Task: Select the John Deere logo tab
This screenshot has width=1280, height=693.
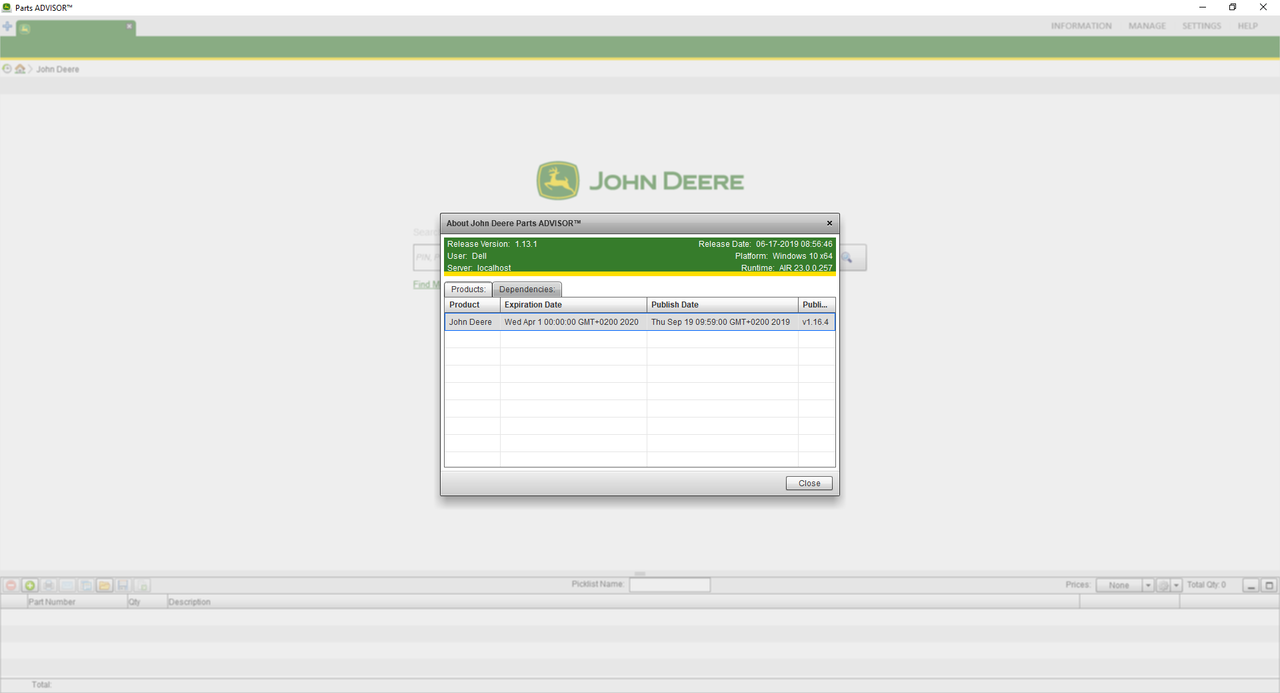Action: pos(75,28)
